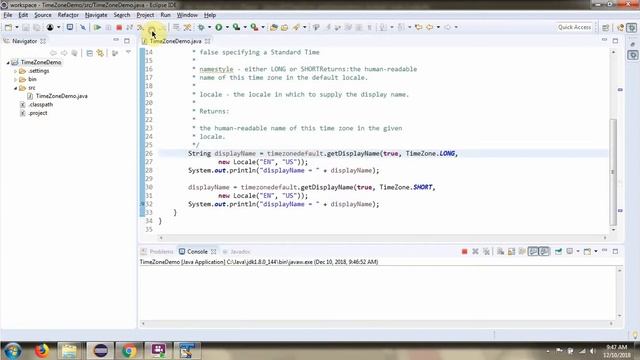Click the Debug (bug) toolbar icon
The width and height of the screenshot is (640, 360).
[202, 27]
